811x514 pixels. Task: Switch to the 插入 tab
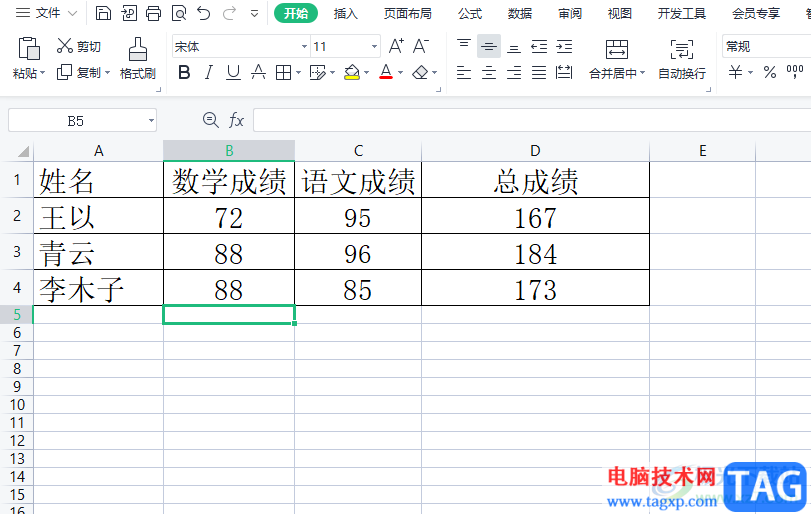click(346, 13)
